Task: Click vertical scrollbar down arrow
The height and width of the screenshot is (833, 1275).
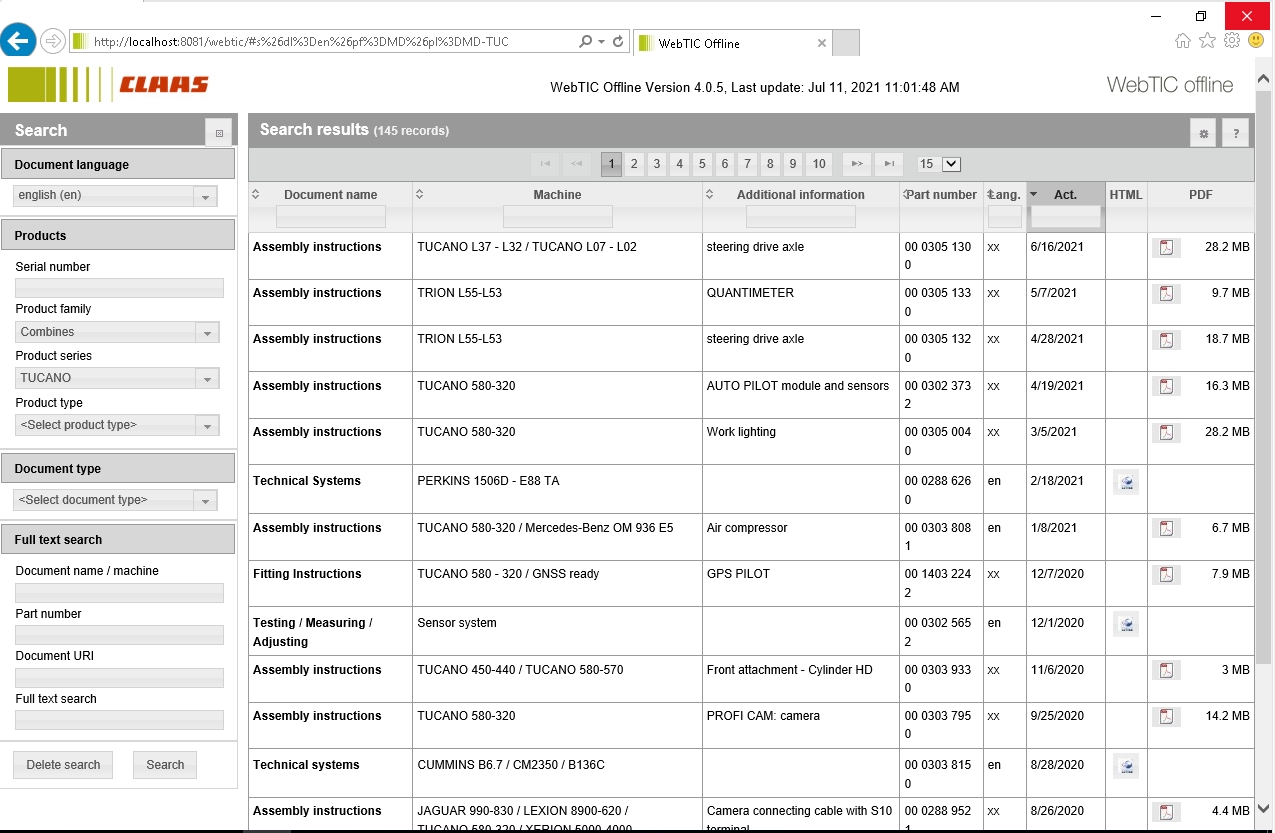Action: coord(1264,808)
